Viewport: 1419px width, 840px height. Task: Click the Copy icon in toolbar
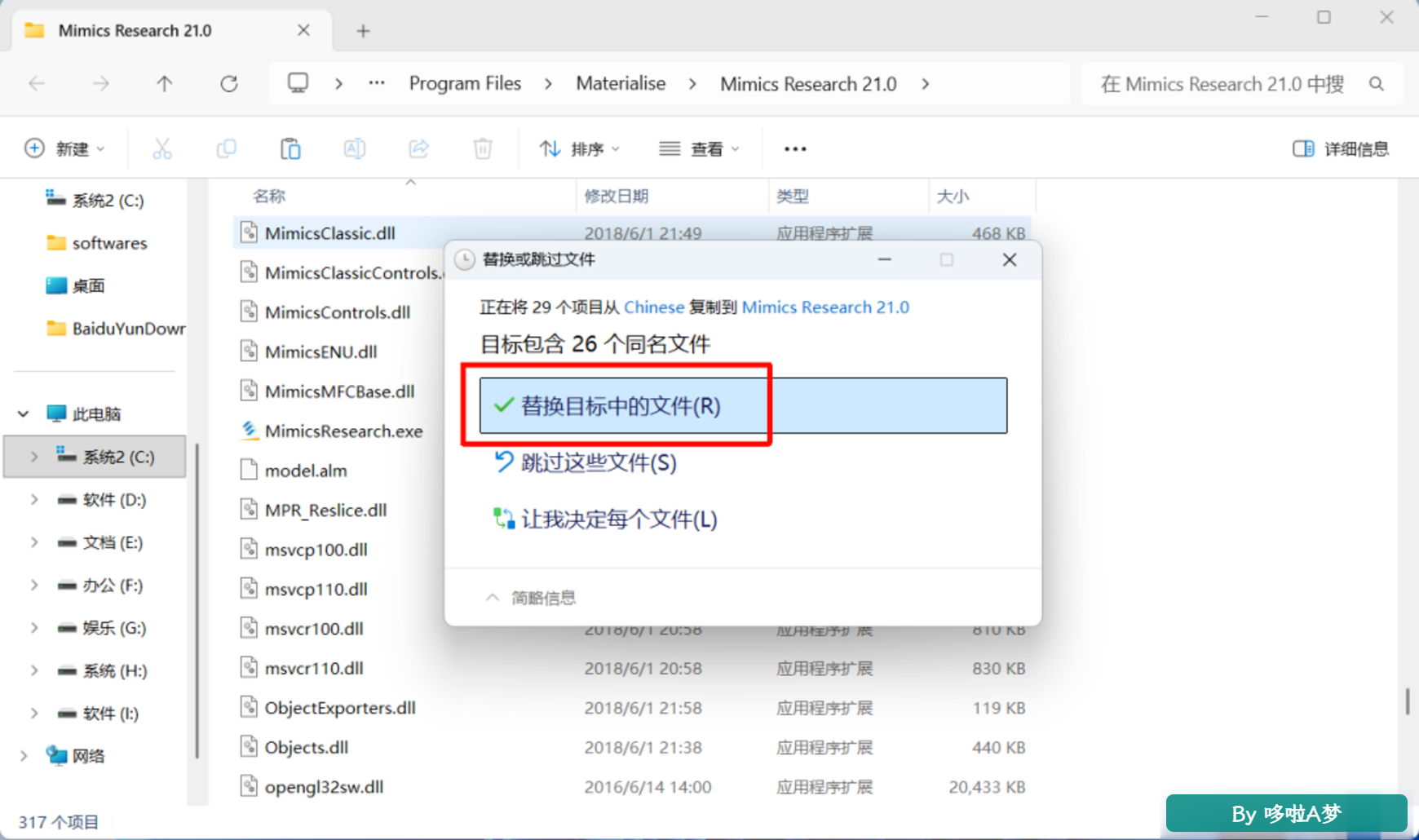coord(226,148)
